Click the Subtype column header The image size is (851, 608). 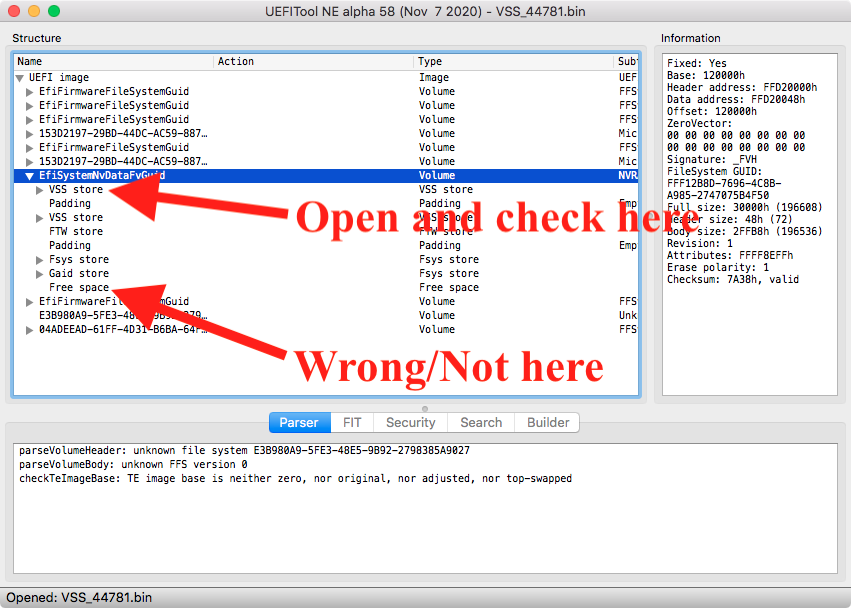point(626,61)
